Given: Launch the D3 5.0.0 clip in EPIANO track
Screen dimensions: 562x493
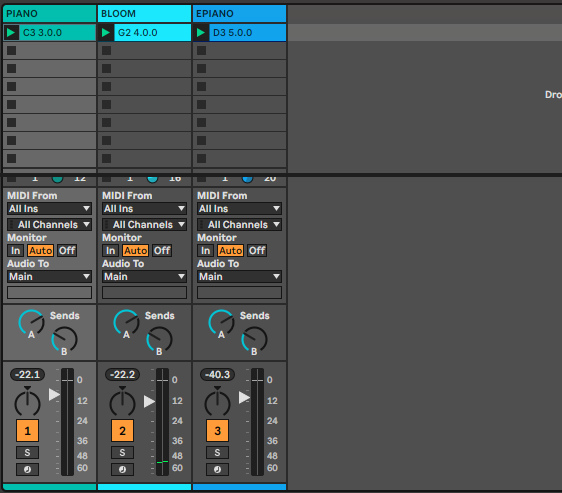Looking at the screenshot, I should pyautogui.click(x=201, y=33).
